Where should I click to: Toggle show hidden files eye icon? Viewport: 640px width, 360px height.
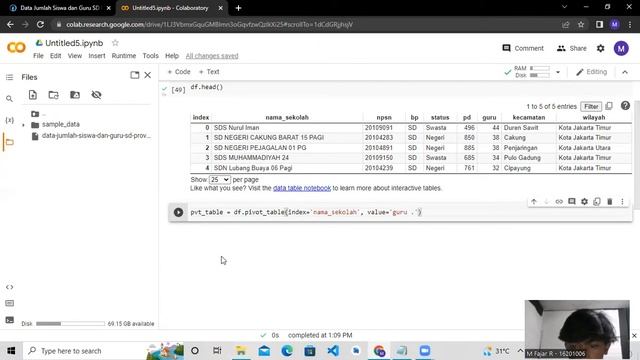(x=96, y=95)
